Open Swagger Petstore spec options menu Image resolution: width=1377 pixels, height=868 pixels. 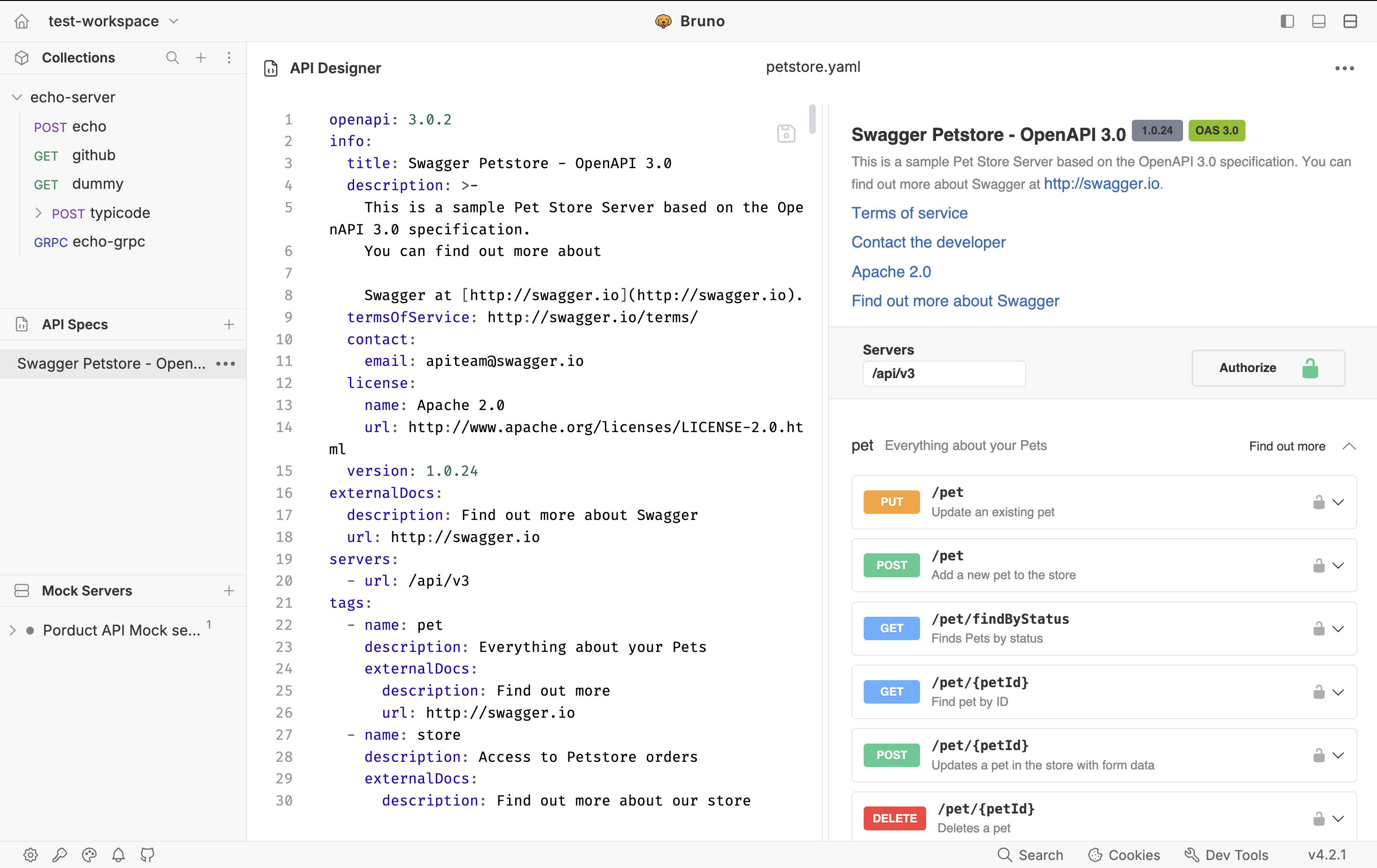(226, 364)
